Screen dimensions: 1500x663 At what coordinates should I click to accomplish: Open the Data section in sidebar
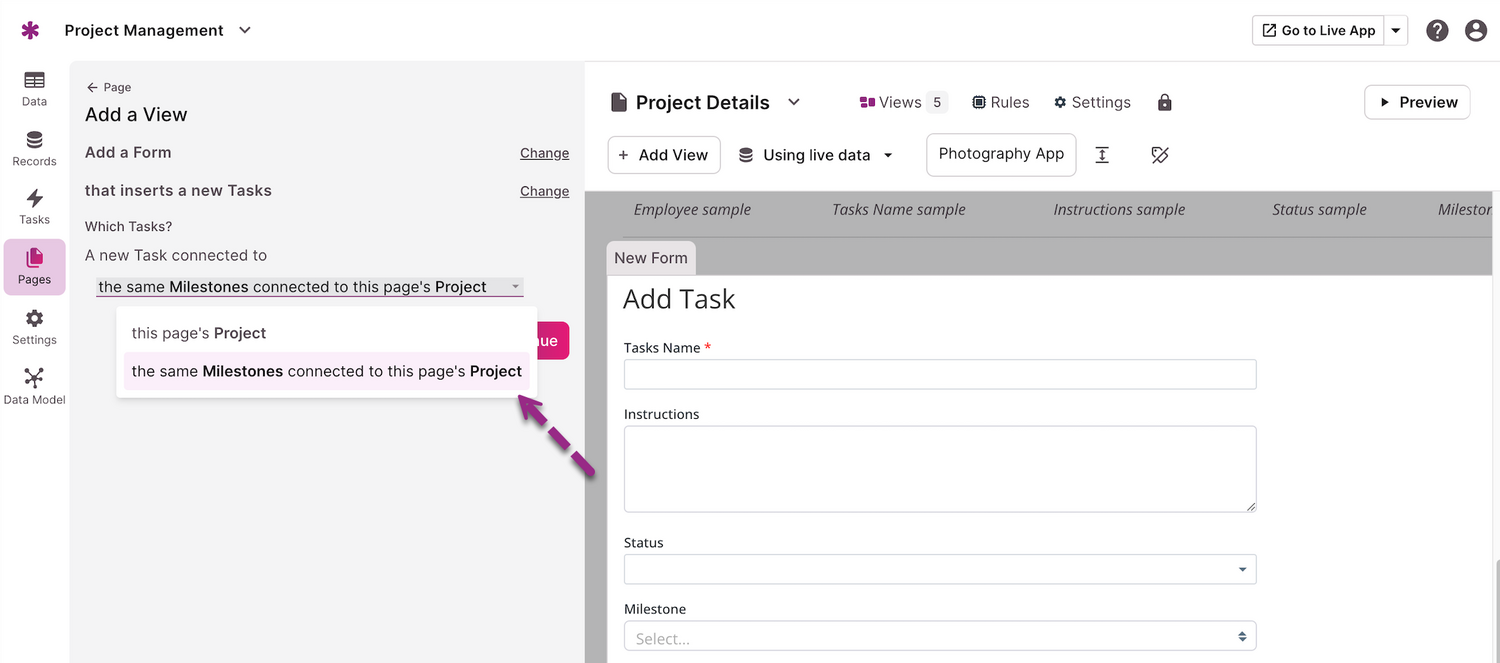point(34,88)
